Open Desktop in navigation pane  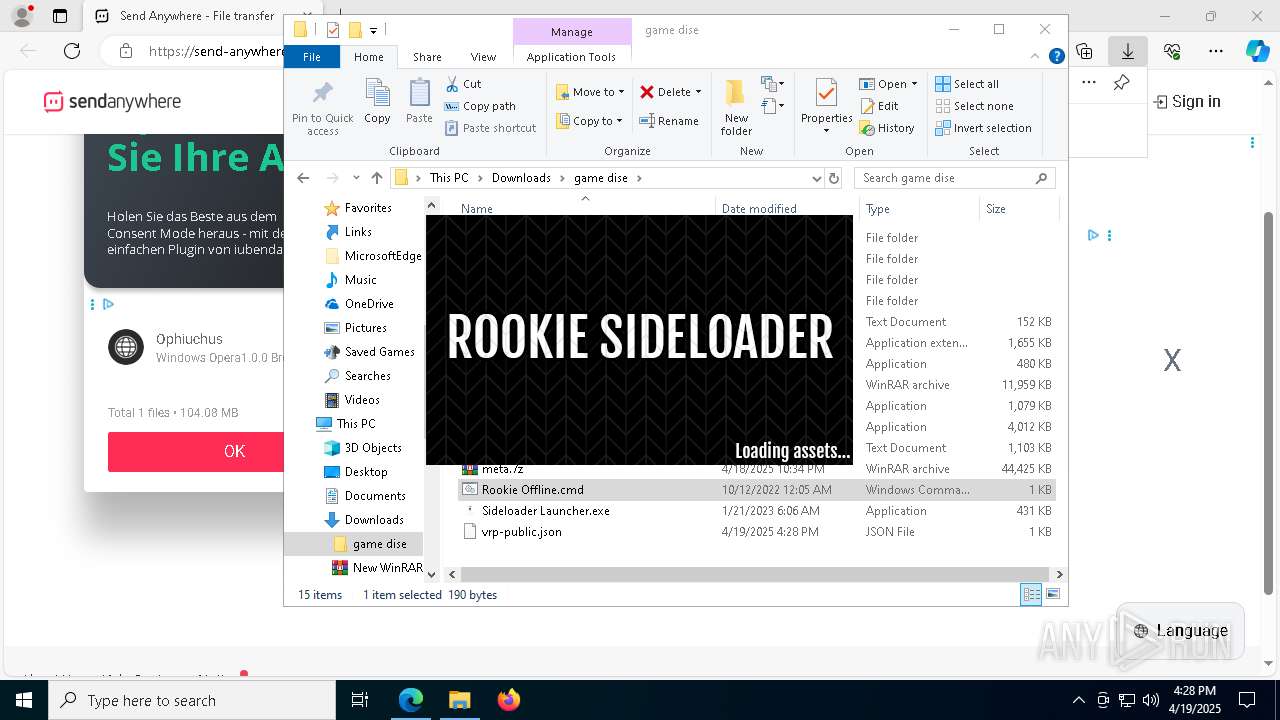(x=366, y=472)
